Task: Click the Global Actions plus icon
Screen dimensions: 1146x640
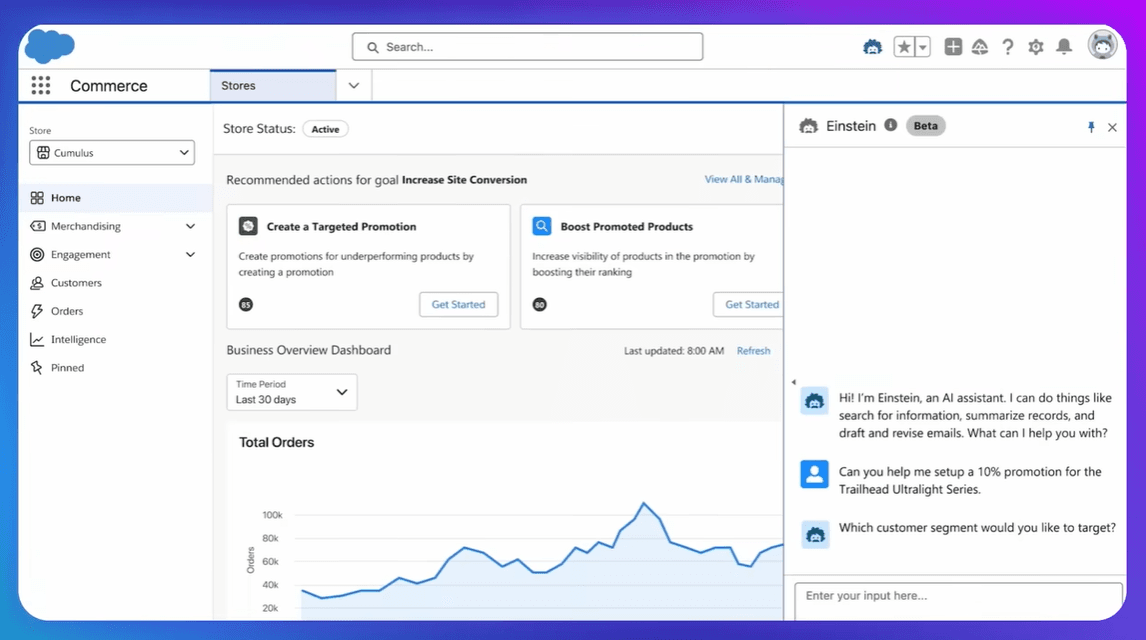Action: tap(953, 47)
